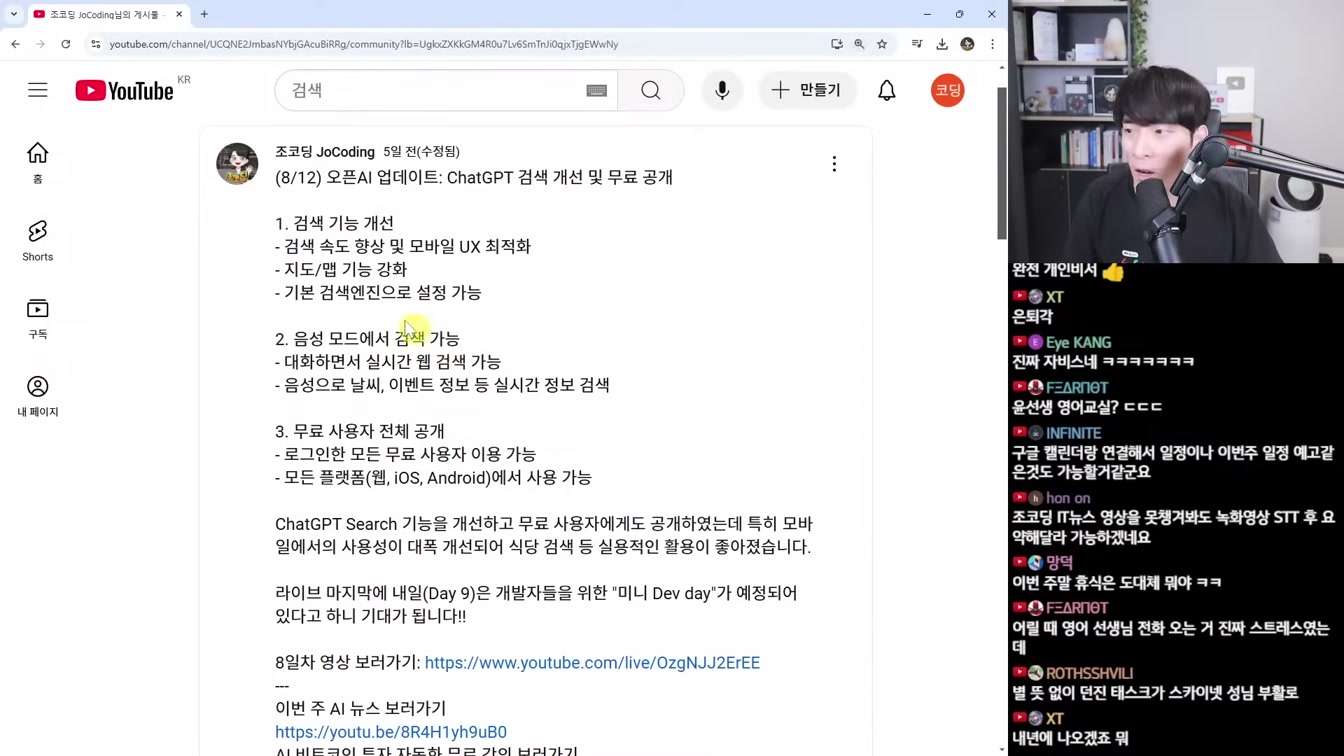Click chat username hon on
This screenshot has height=756, width=1344.
coord(1068,498)
